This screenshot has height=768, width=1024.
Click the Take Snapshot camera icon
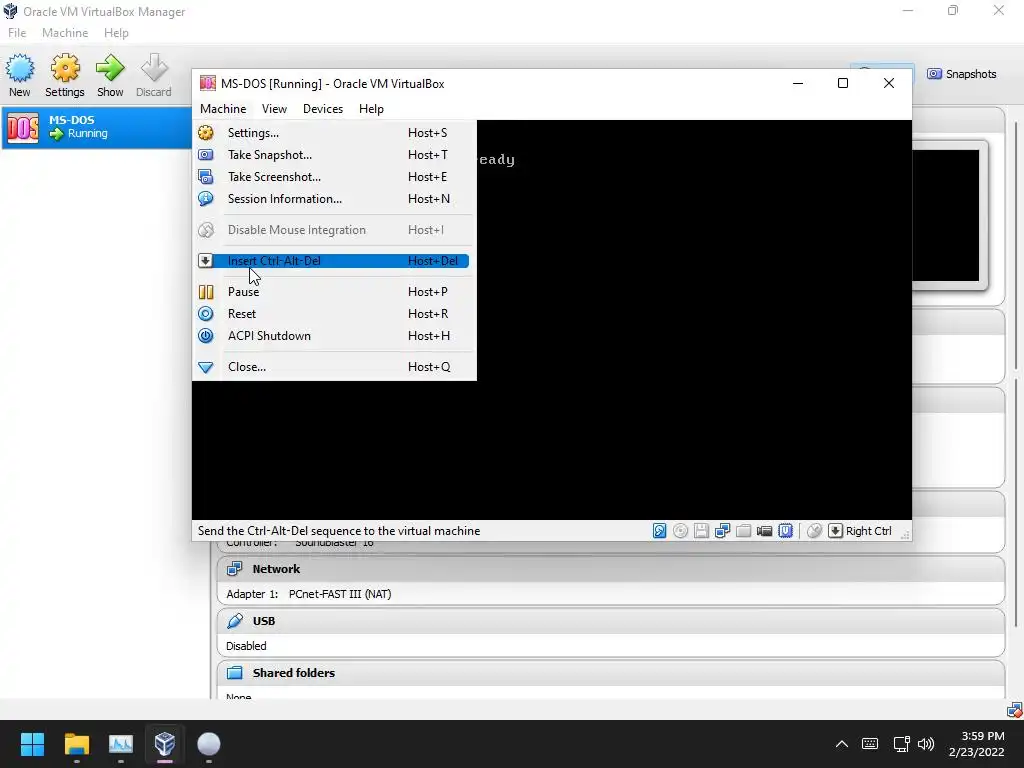[206, 155]
